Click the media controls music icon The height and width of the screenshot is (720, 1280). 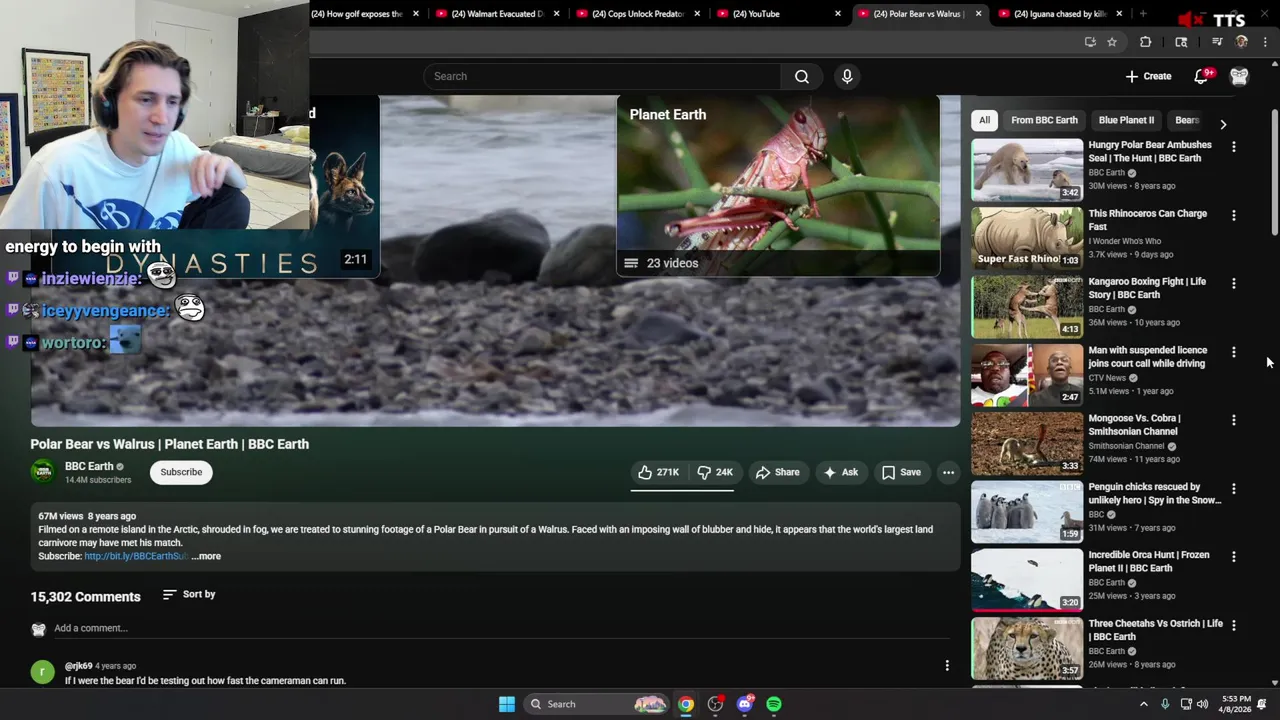1217,42
